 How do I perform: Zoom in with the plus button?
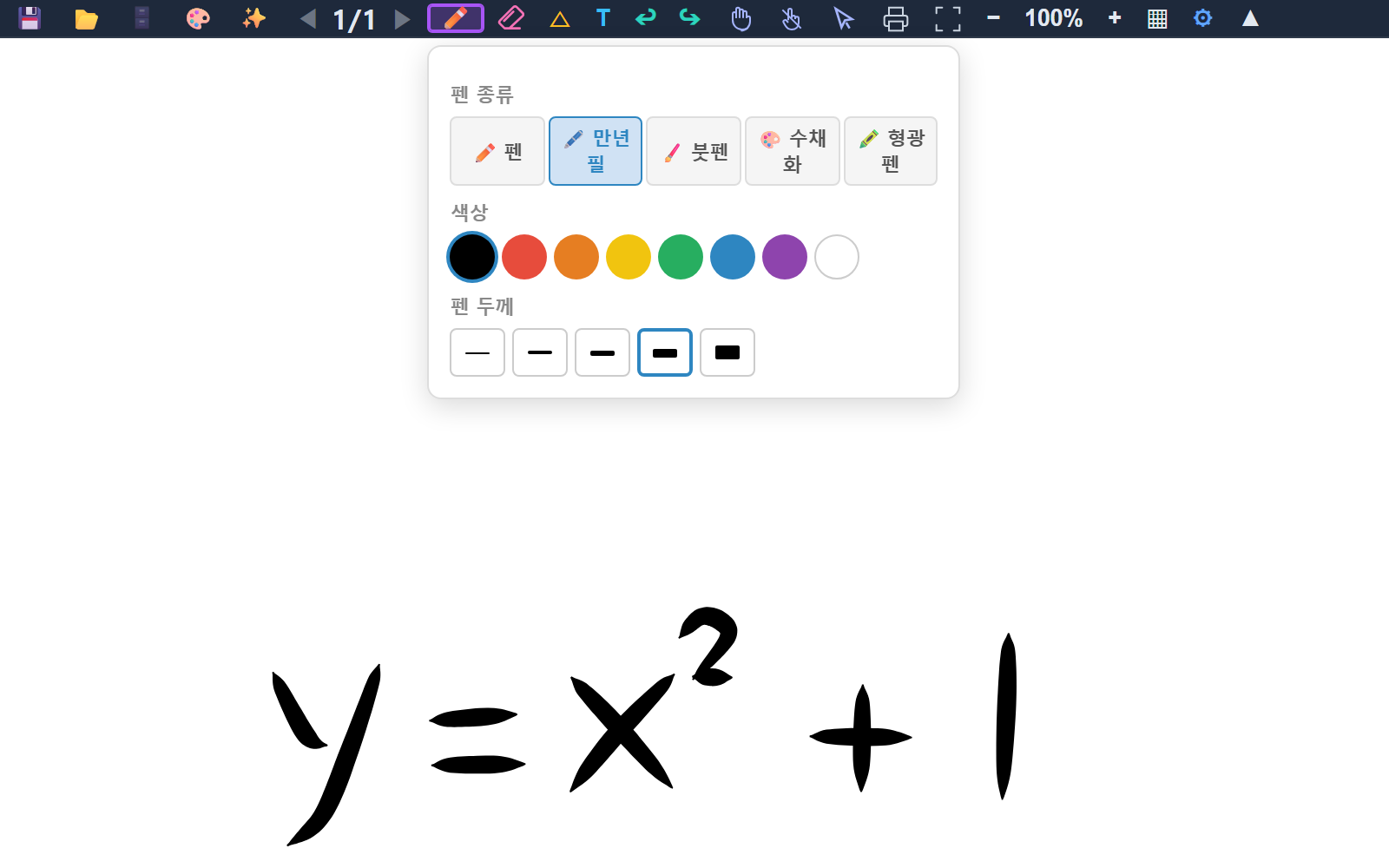point(1115,18)
